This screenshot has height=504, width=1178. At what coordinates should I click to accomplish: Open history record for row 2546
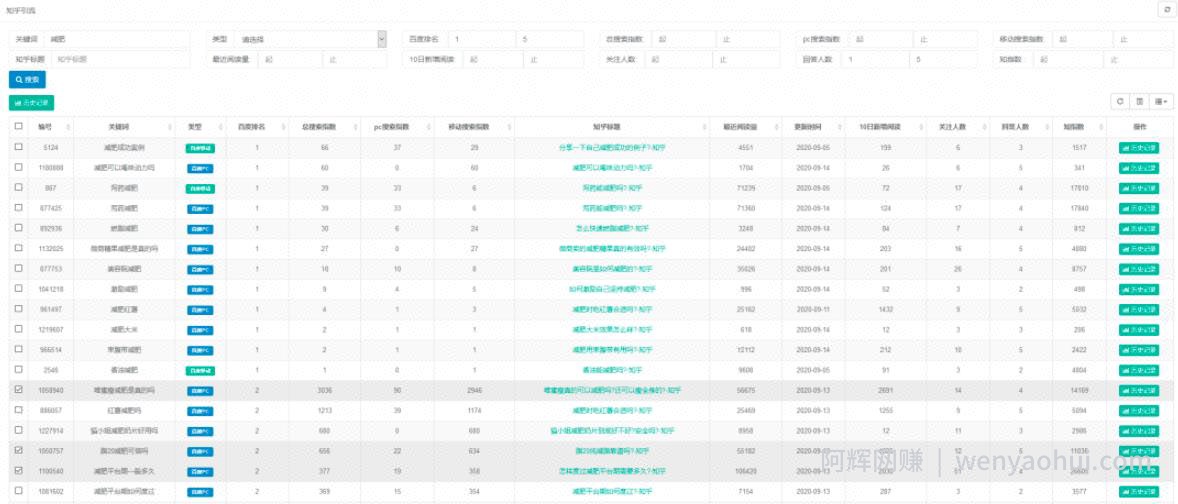(x=1139, y=370)
